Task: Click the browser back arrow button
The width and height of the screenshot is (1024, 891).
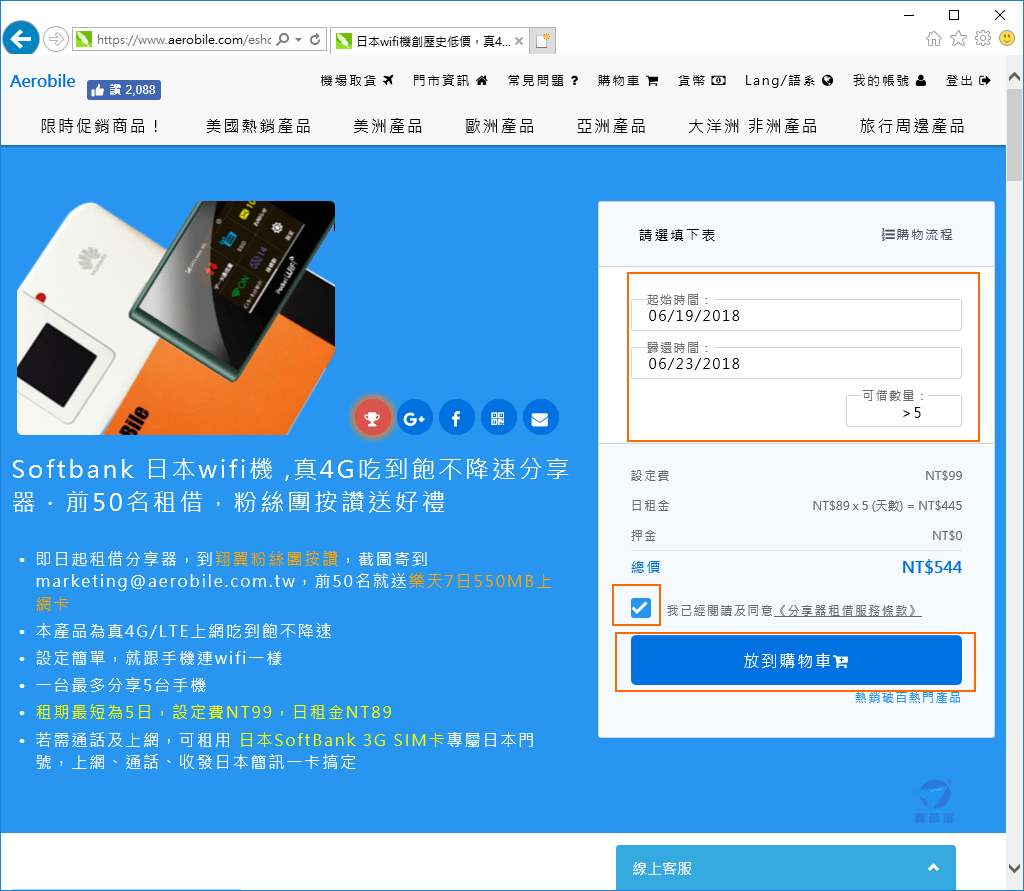Action: click(20, 39)
